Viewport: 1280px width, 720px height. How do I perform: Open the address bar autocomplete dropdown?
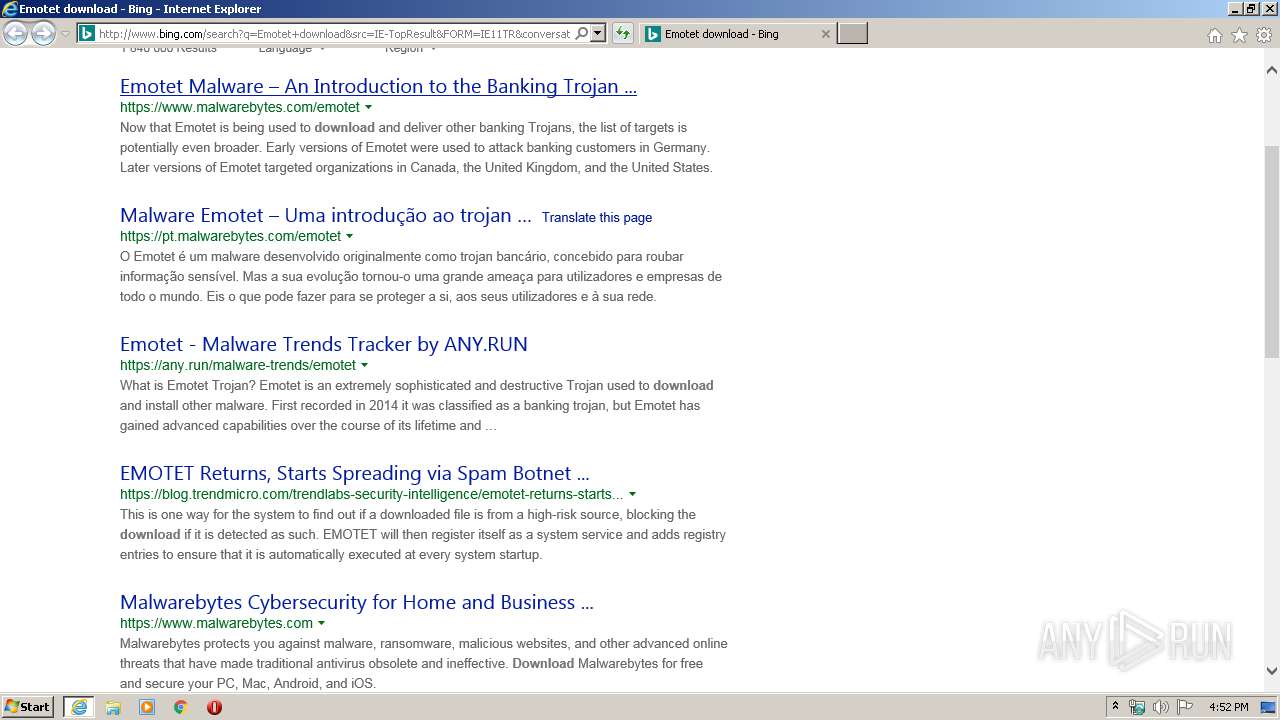598,33
